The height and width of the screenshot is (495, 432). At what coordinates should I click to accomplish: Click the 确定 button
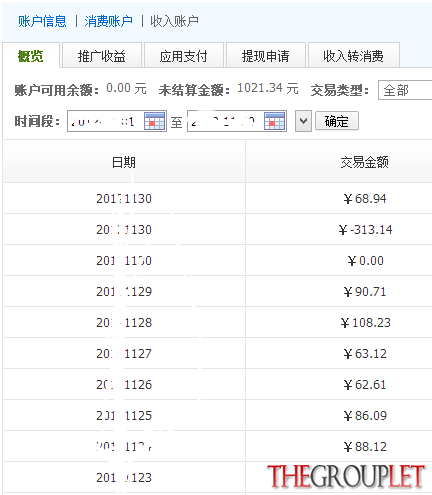337,121
